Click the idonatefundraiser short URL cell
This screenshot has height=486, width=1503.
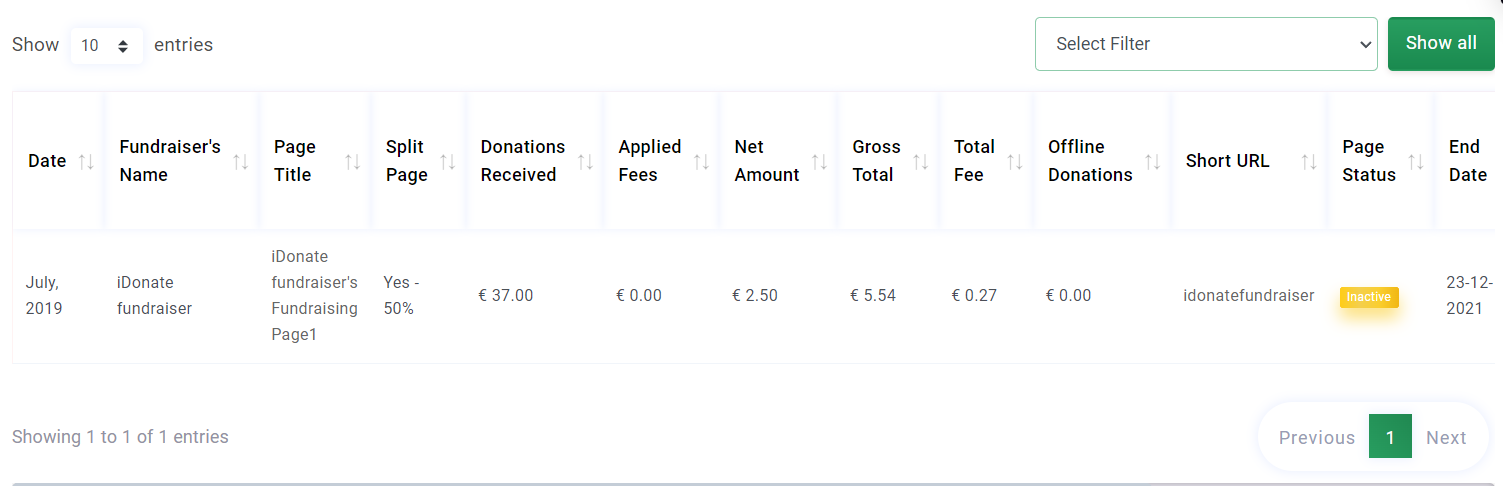click(x=1248, y=295)
